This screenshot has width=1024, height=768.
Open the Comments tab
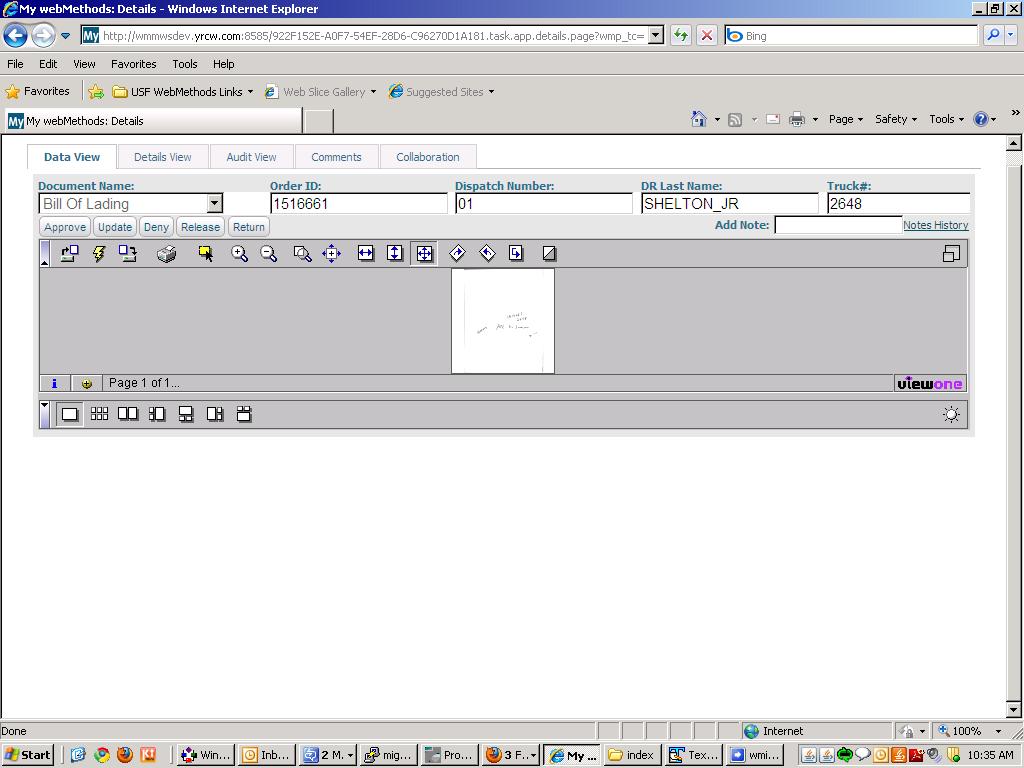[x=336, y=157]
